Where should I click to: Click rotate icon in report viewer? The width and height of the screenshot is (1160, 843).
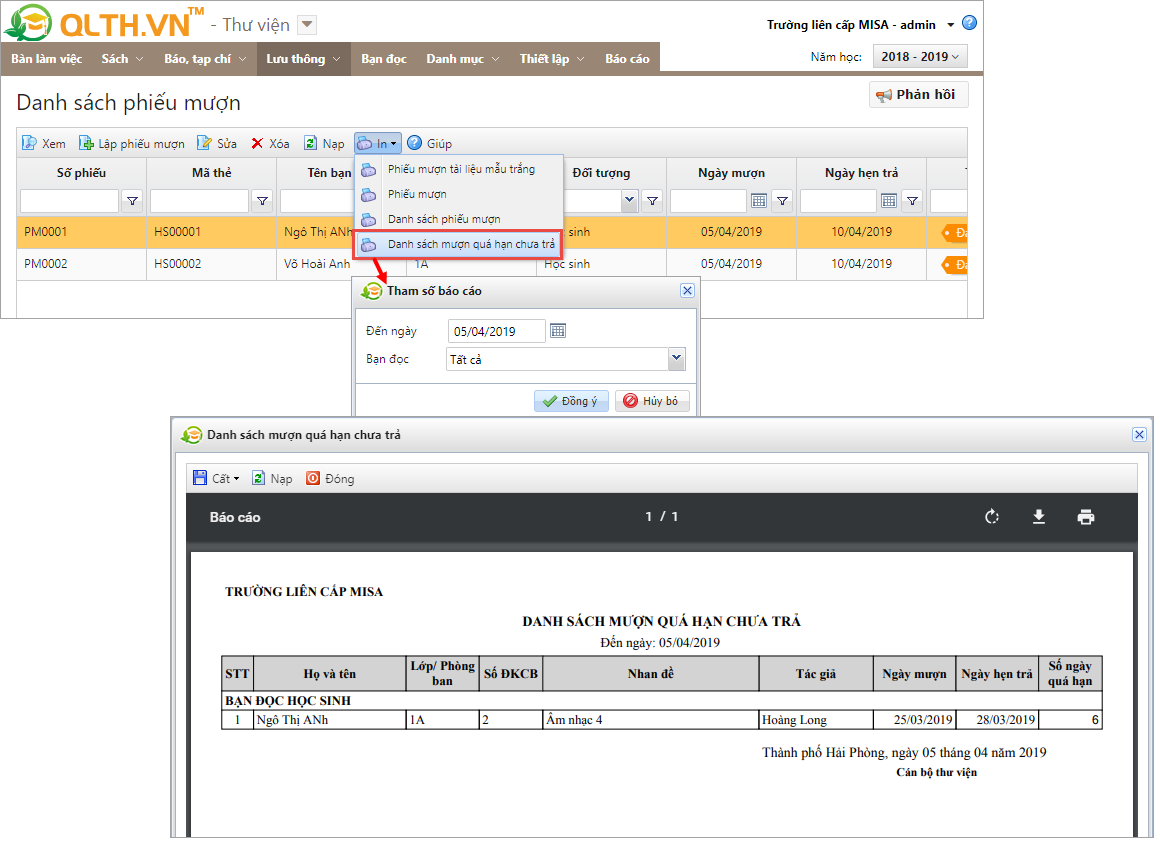(x=992, y=517)
